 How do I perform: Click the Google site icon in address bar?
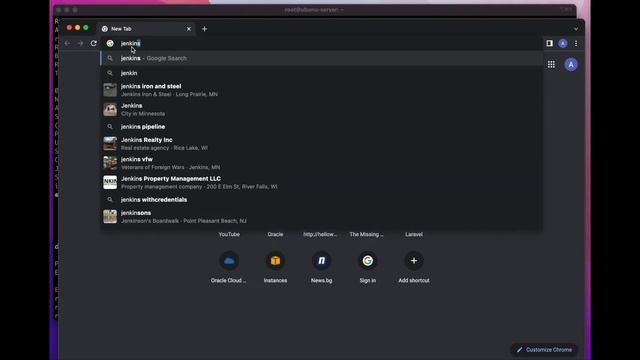coord(110,43)
